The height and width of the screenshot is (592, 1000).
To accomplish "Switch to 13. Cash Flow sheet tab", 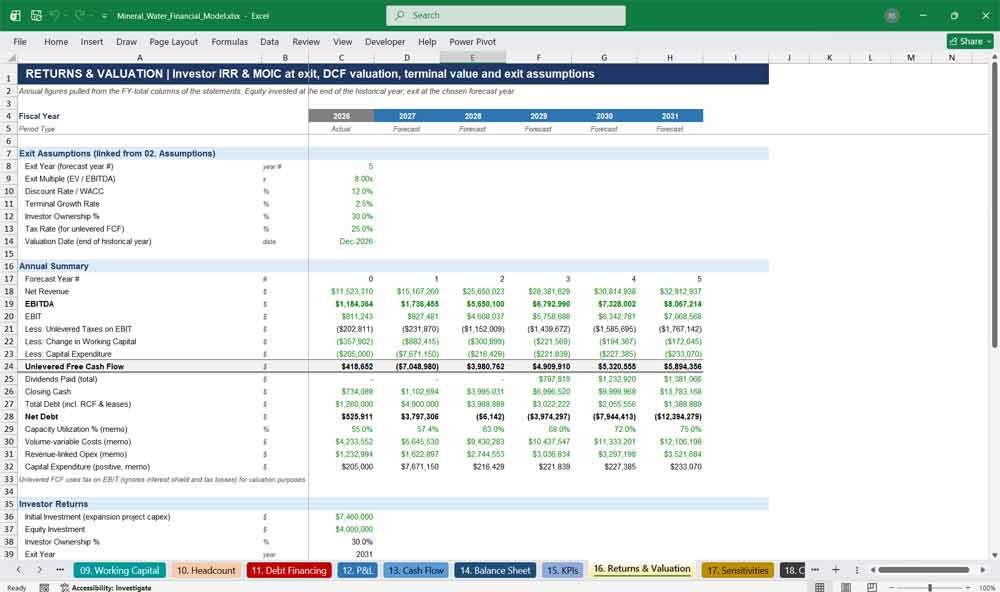I will pos(416,570).
